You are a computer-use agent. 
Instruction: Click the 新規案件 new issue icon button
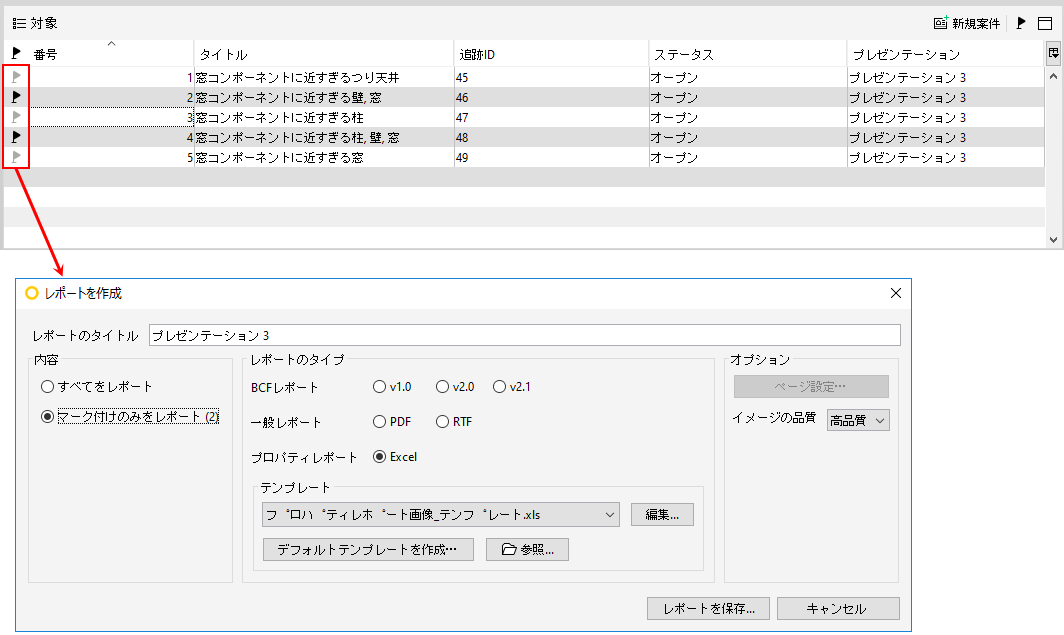tap(967, 23)
